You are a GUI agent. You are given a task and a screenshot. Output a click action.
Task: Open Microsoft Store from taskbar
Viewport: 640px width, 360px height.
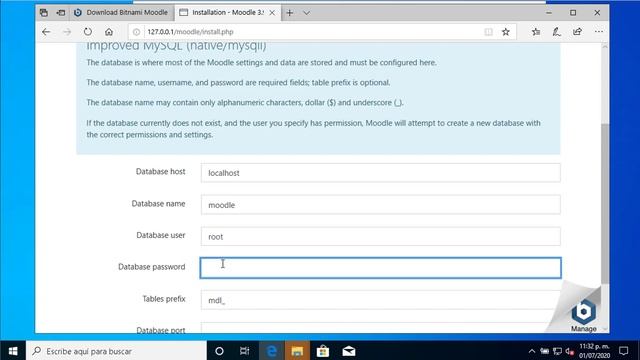[x=323, y=351]
